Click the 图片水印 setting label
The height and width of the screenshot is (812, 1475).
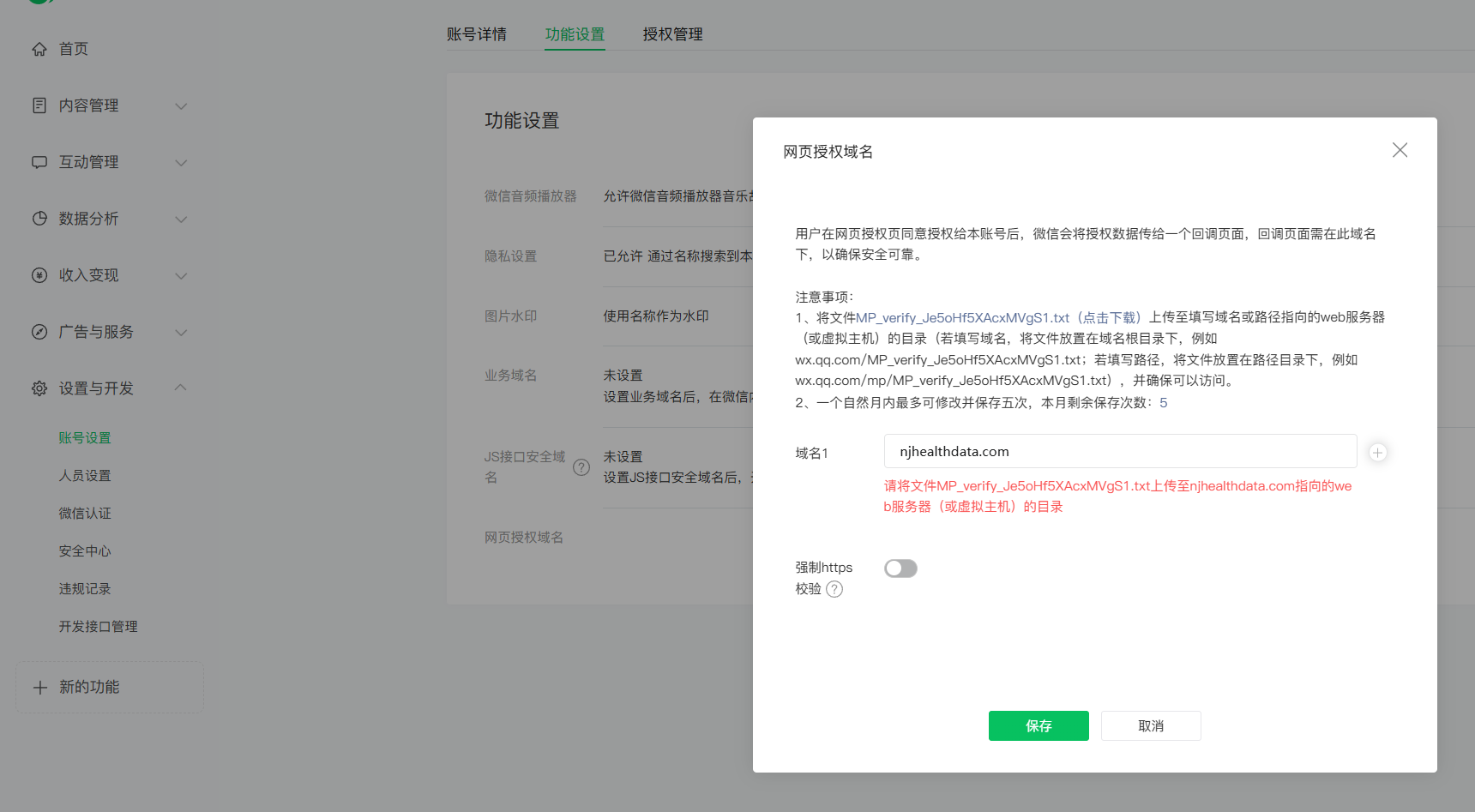pos(511,316)
